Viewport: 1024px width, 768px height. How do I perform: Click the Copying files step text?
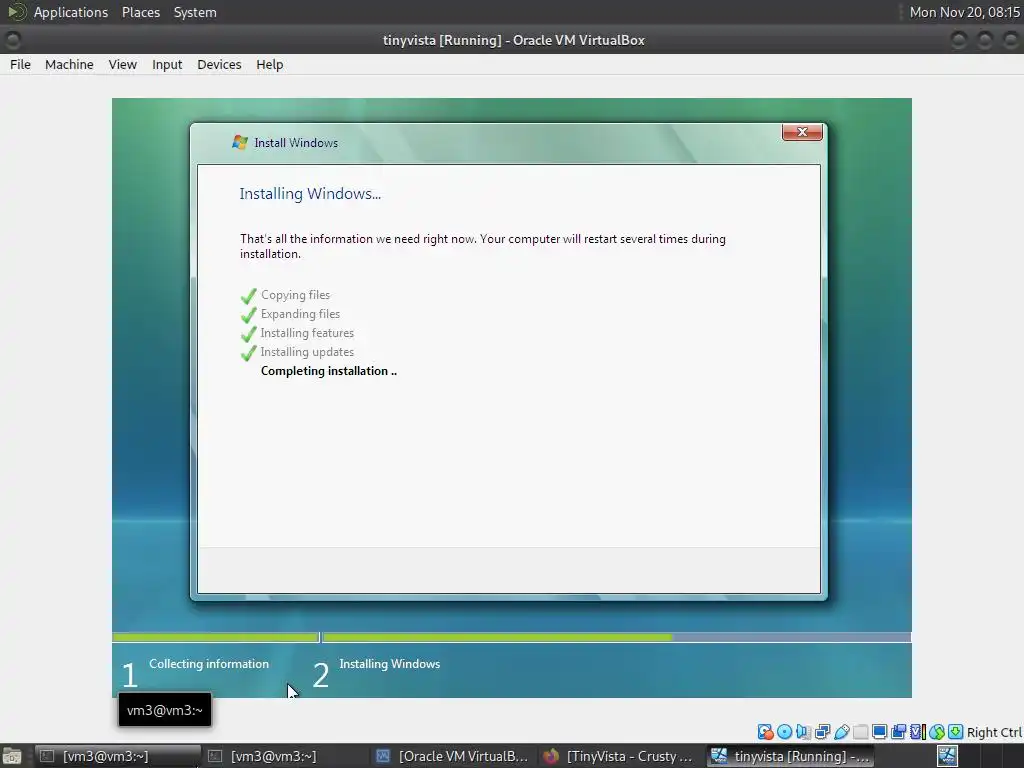click(x=295, y=295)
